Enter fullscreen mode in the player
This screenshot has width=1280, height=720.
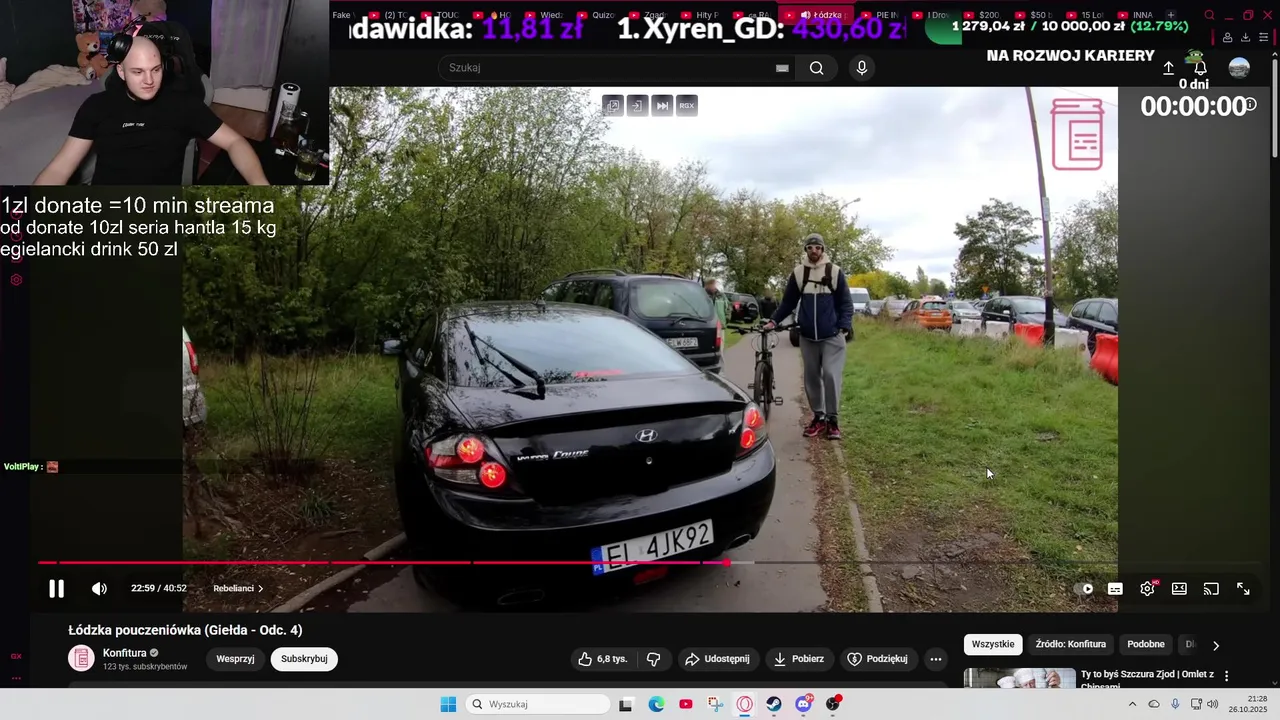(1243, 589)
